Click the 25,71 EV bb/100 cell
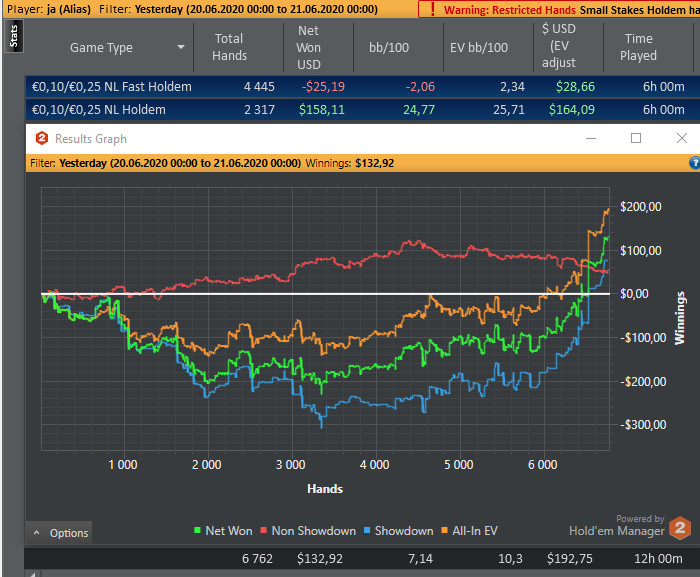 509,109
